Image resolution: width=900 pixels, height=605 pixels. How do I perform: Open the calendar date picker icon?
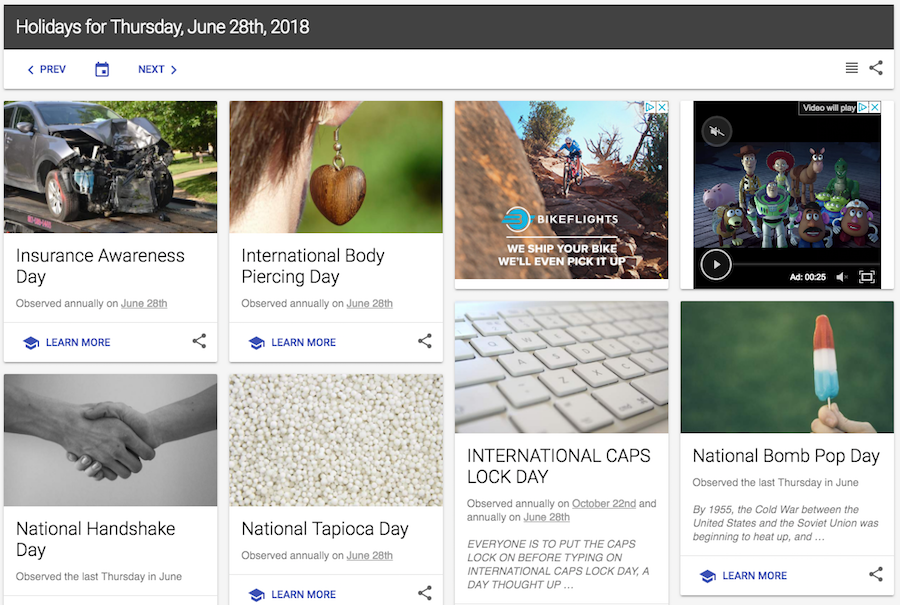tap(102, 69)
